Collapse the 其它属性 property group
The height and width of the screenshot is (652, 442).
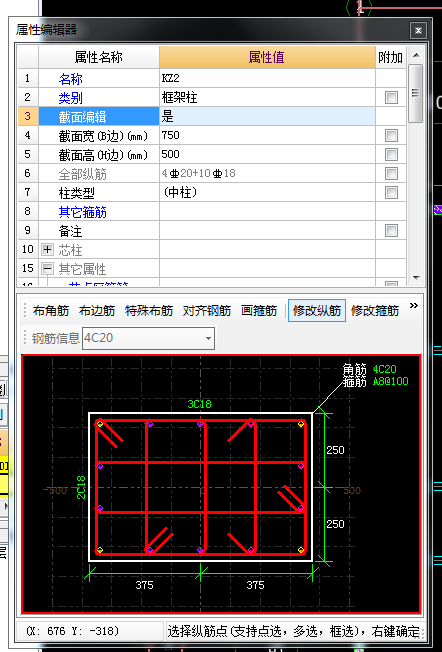[x=47, y=269]
